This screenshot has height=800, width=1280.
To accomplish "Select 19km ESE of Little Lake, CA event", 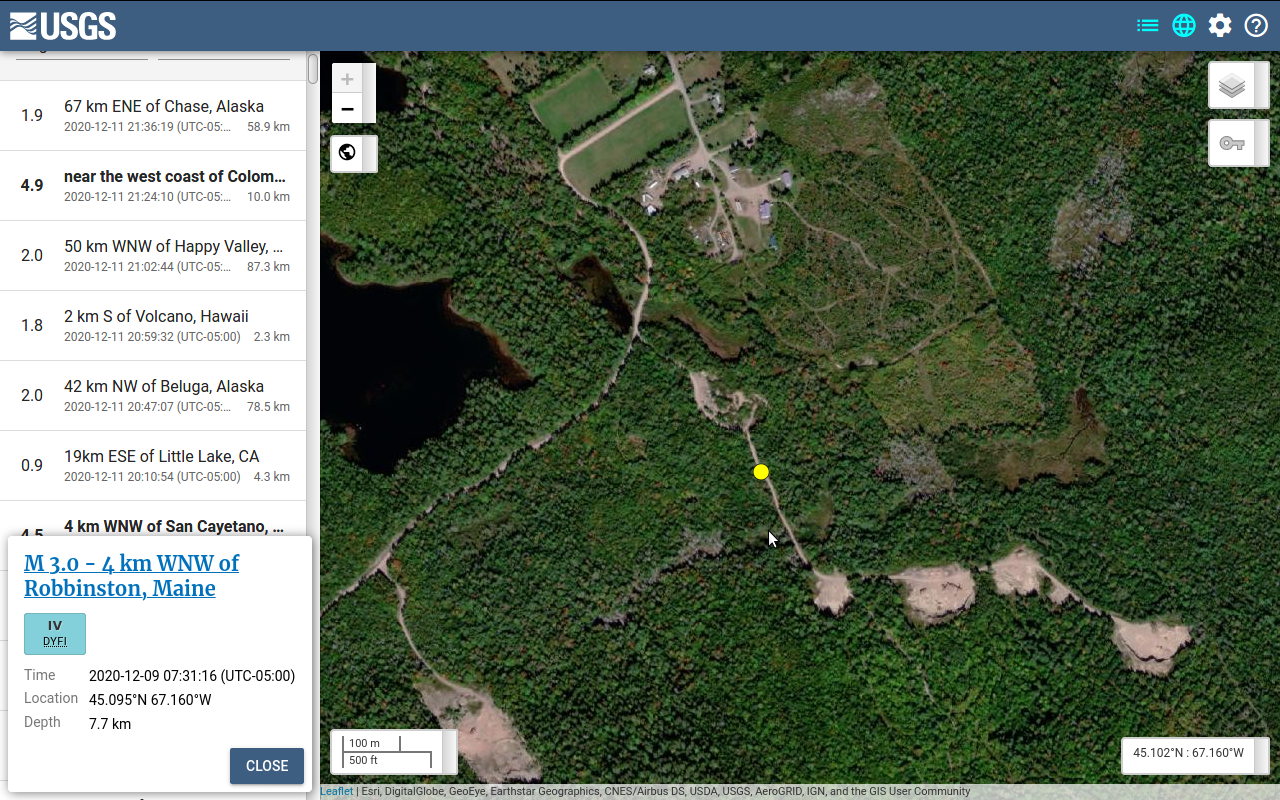I will coord(152,466).
